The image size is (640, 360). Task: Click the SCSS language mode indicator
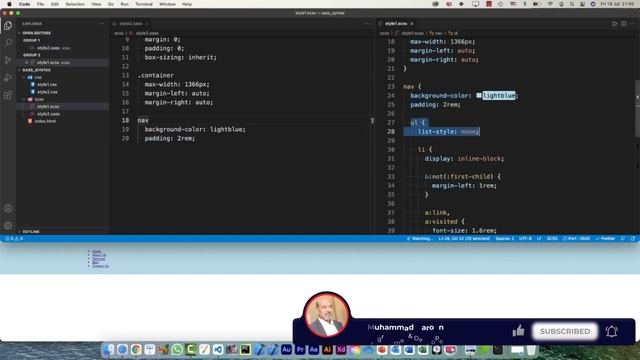pyautogui.click(x=552, y=238)
